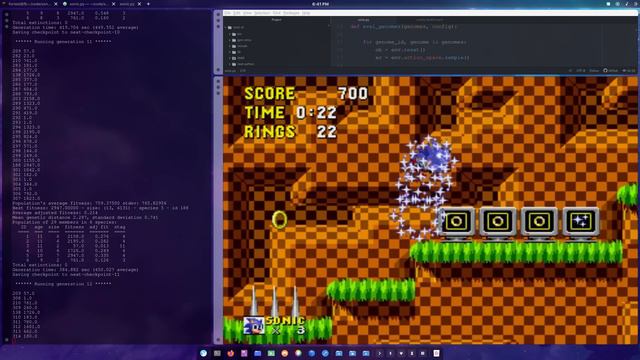Open the Edit menu in Atom
The image size is (640, 360).
pos(237,13)
